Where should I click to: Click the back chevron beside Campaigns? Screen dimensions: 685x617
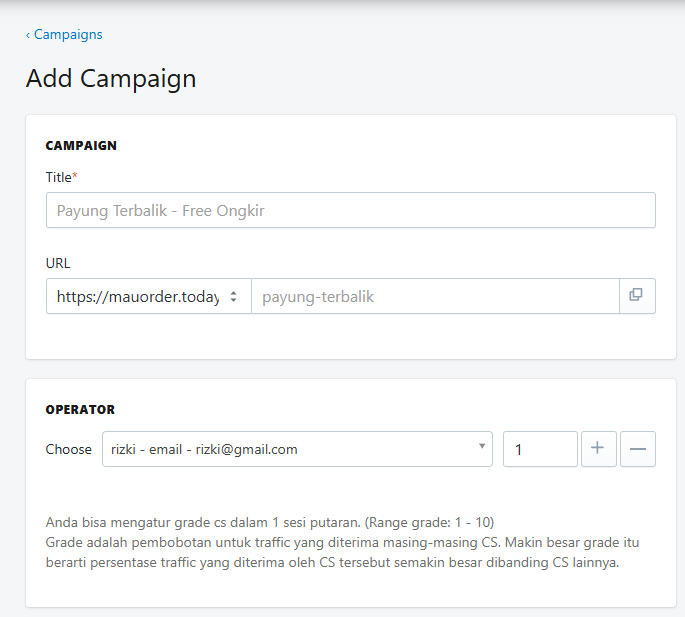pyautogui.click(x=28, y=35)
